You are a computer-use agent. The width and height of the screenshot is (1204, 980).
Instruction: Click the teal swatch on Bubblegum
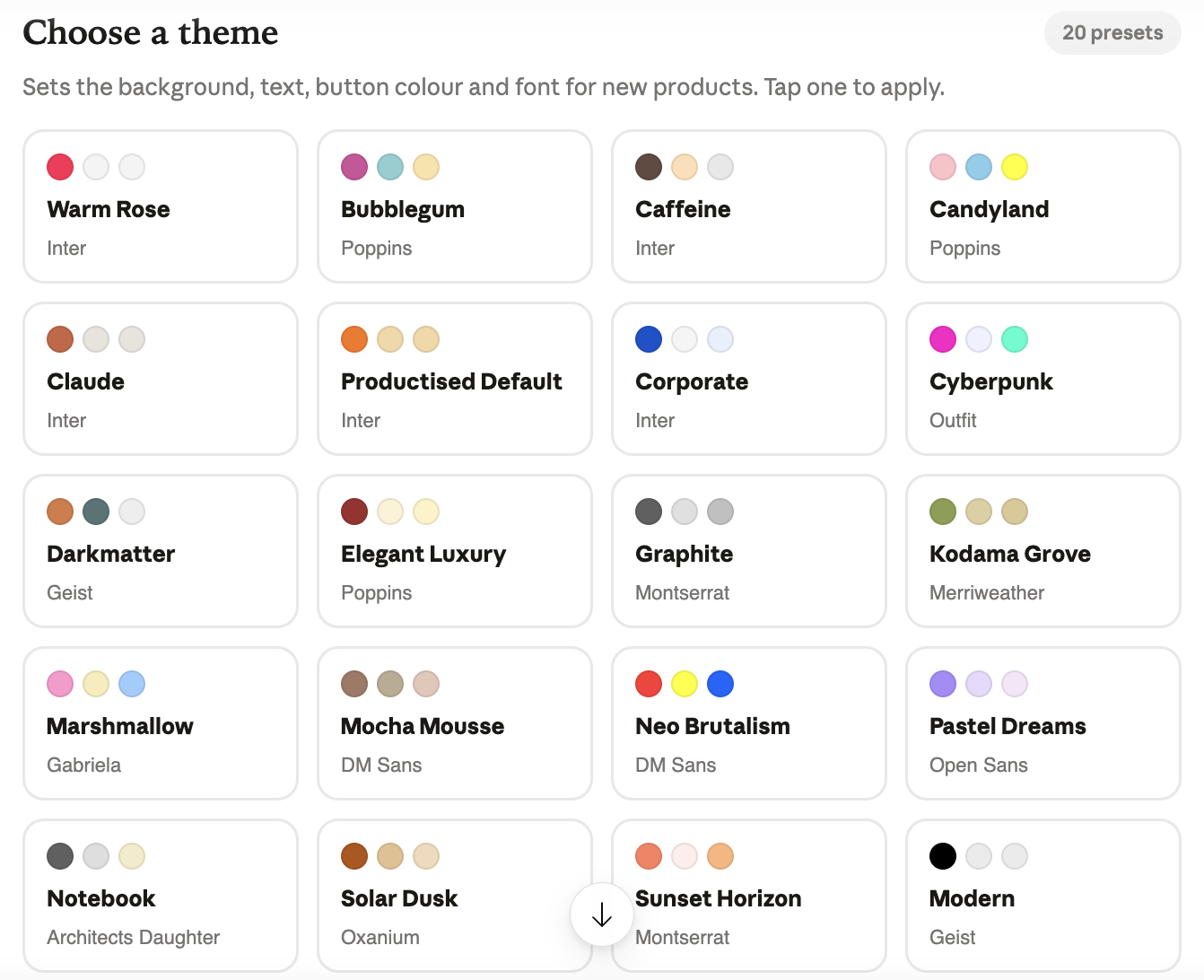point(390,167)
